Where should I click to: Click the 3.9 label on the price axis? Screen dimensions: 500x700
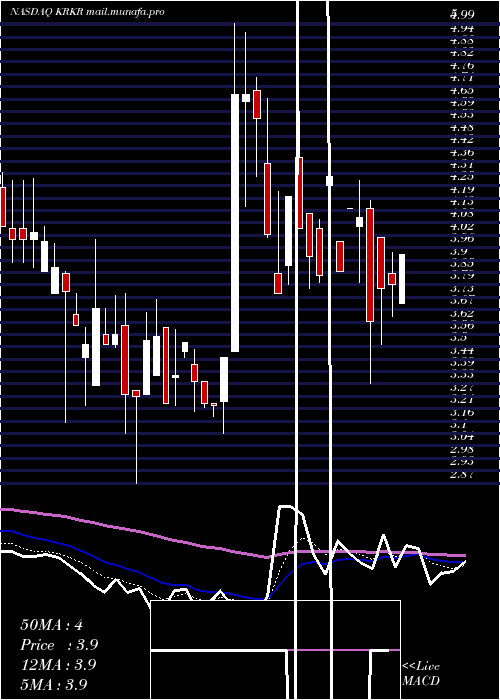pos(459,251)
